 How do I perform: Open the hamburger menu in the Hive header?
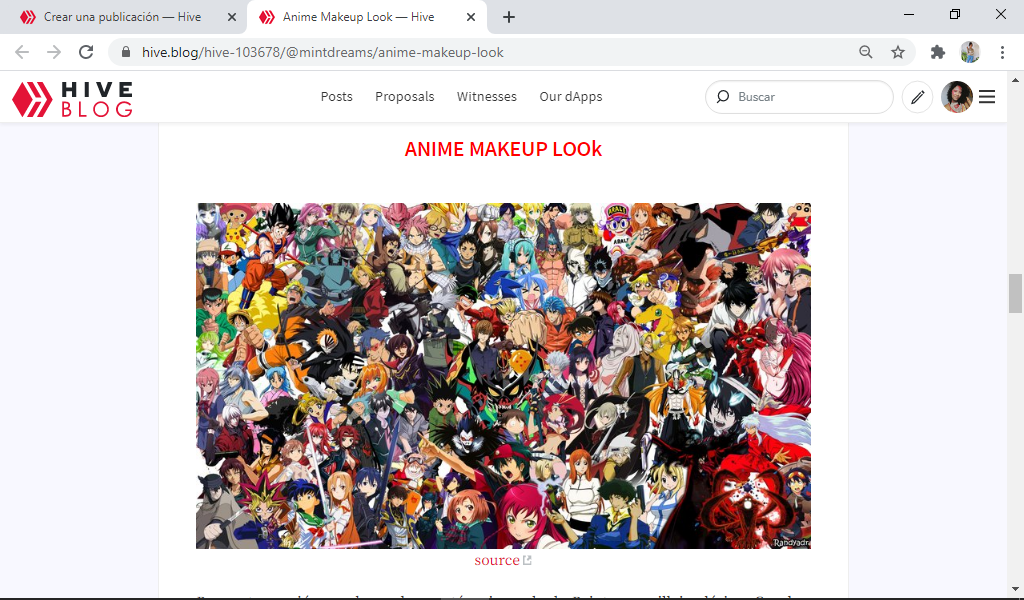coord(987,97)
